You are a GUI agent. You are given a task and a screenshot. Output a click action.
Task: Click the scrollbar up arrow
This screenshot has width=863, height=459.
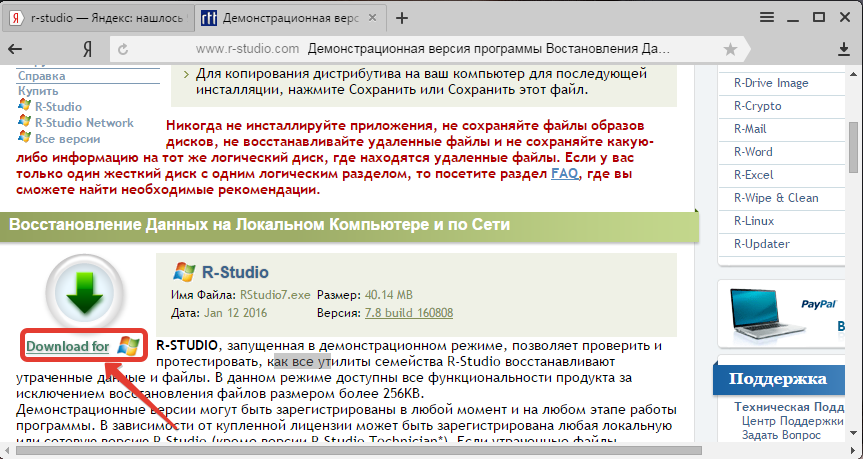(854, 74)
